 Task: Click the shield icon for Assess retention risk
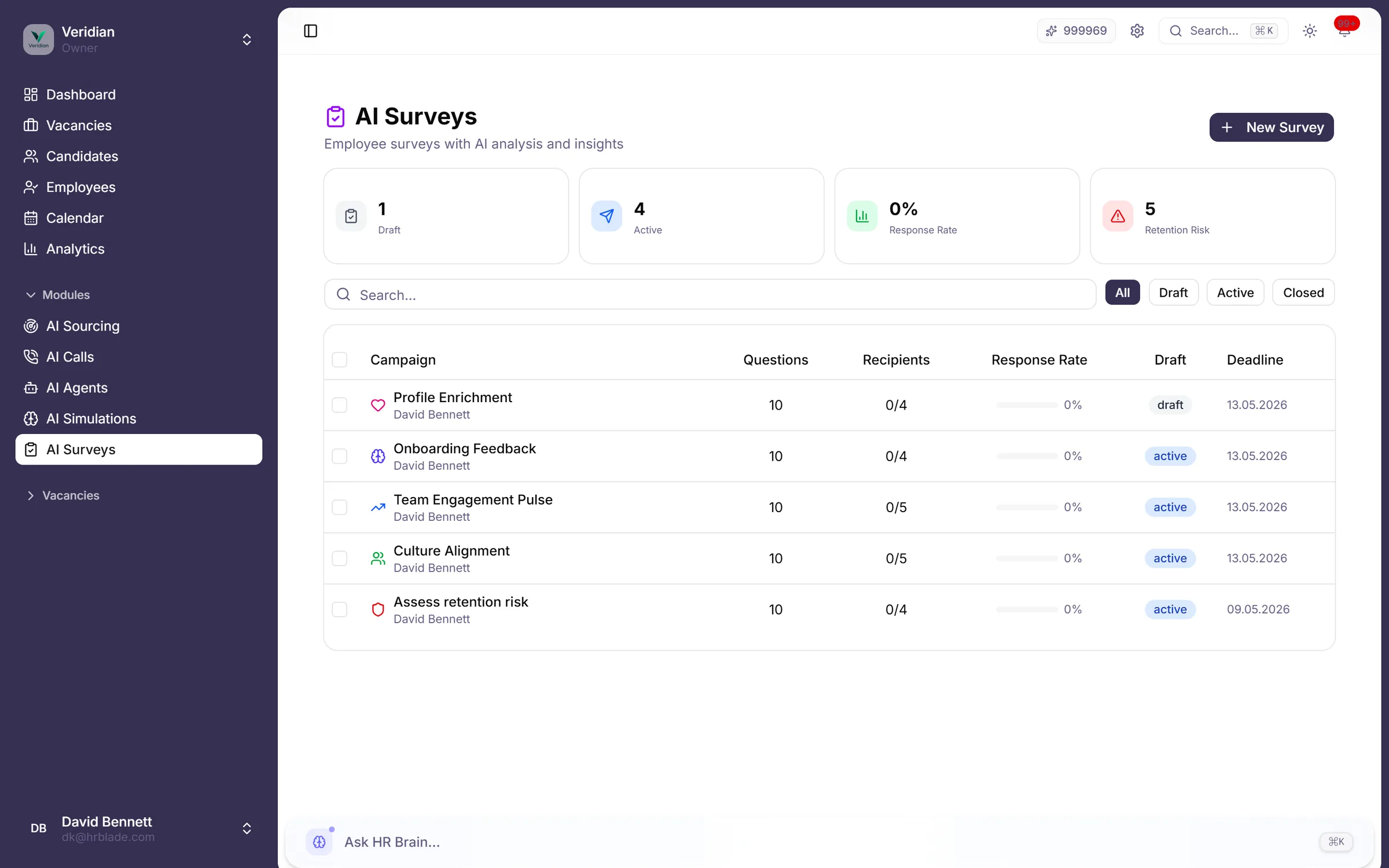[378, 609]
